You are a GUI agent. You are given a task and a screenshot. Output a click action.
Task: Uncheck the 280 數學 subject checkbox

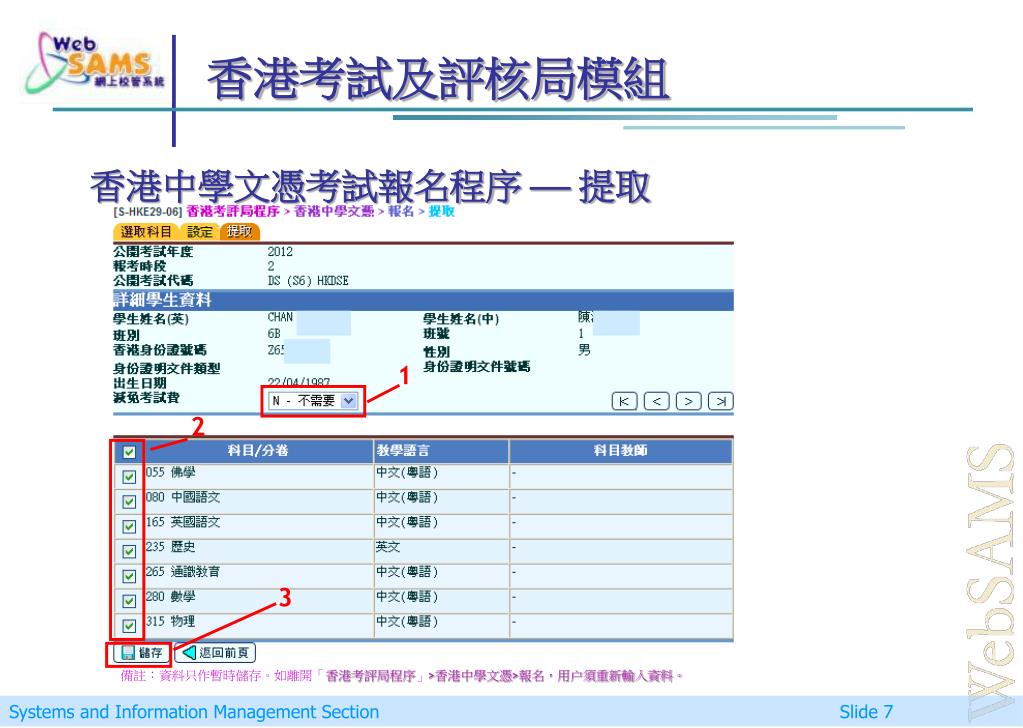(x=129, y=601)
